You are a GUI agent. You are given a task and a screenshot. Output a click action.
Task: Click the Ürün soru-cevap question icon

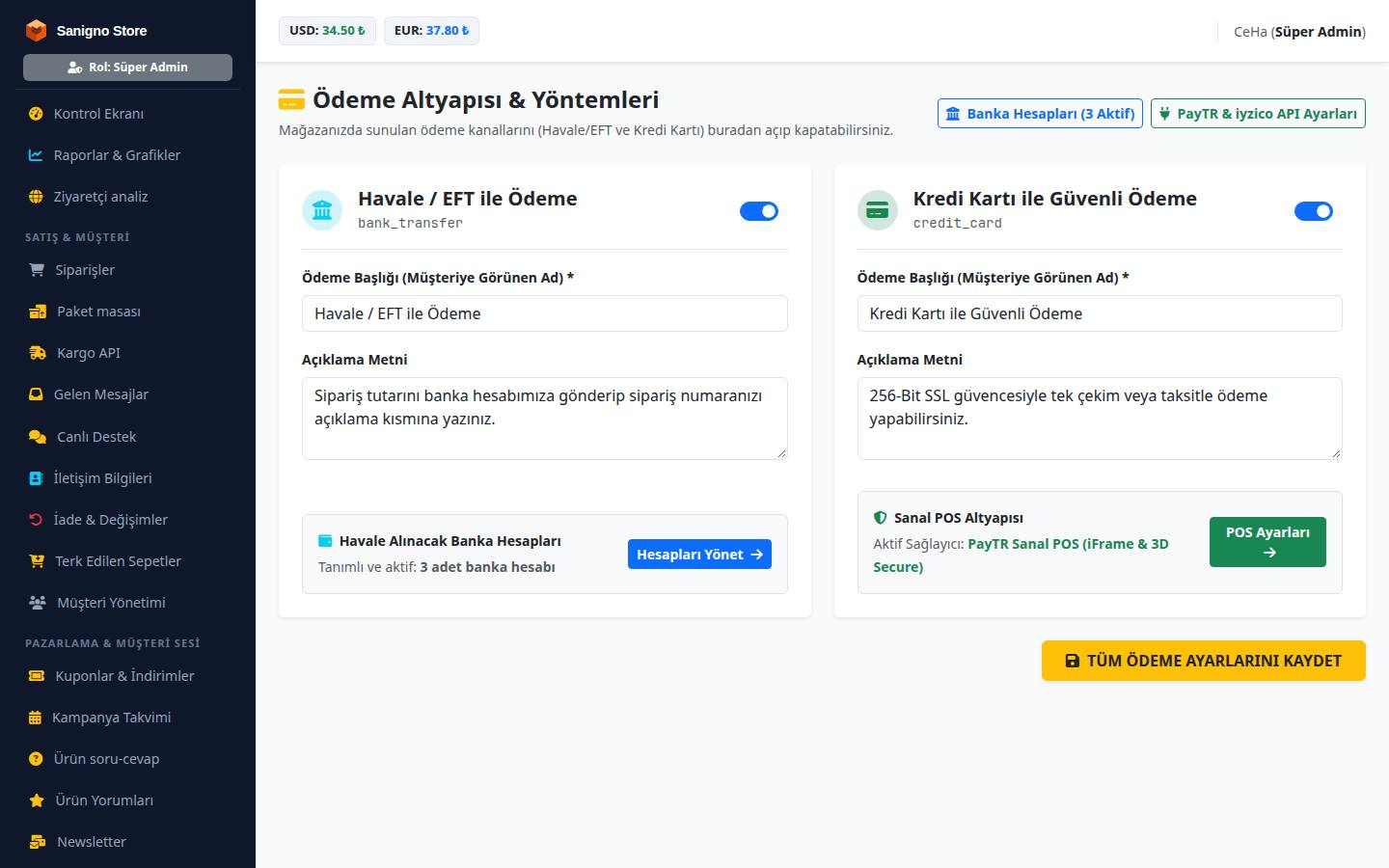click(x=36, y=759)
